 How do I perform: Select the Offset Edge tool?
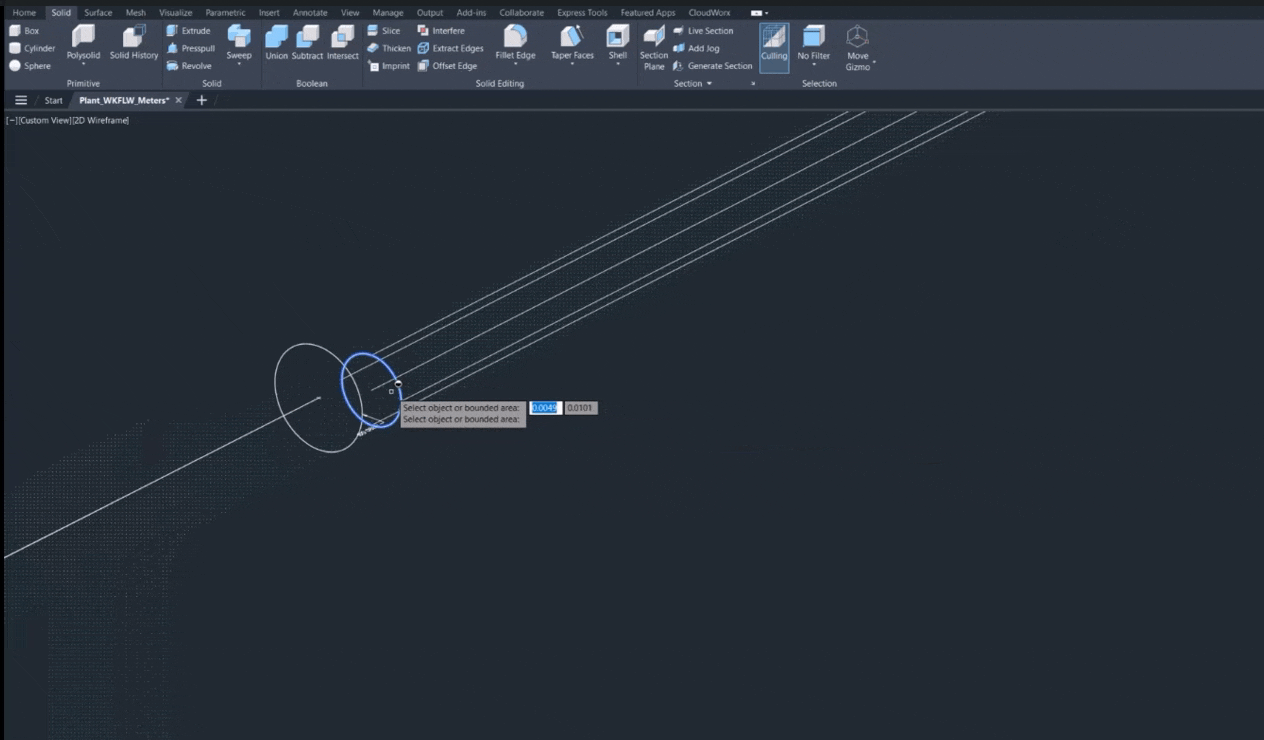446,66
